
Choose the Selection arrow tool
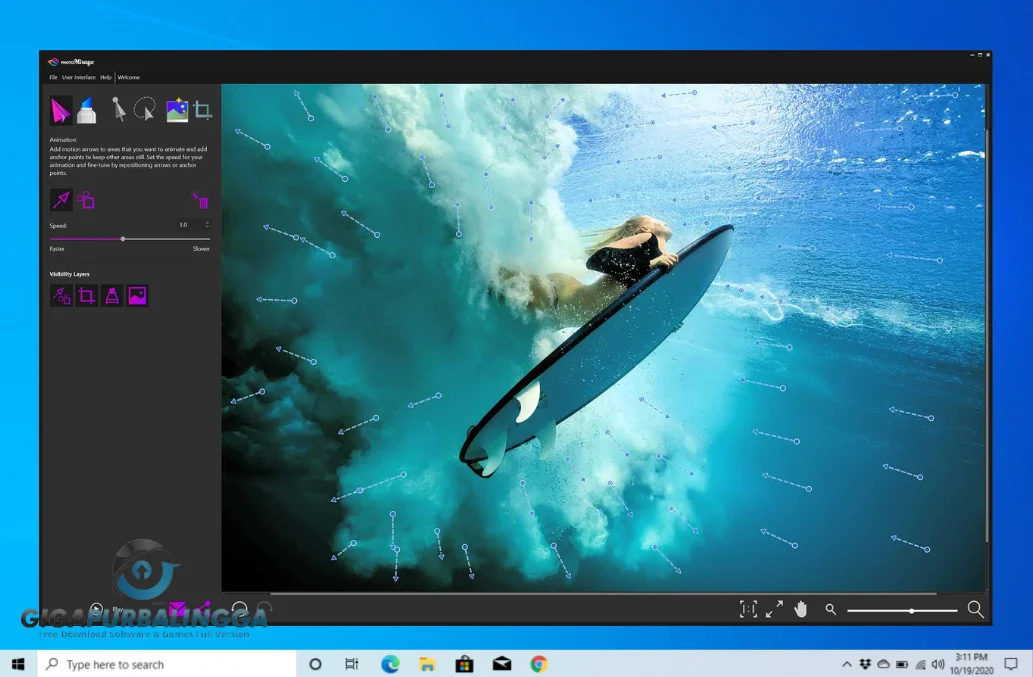point(119,110)
